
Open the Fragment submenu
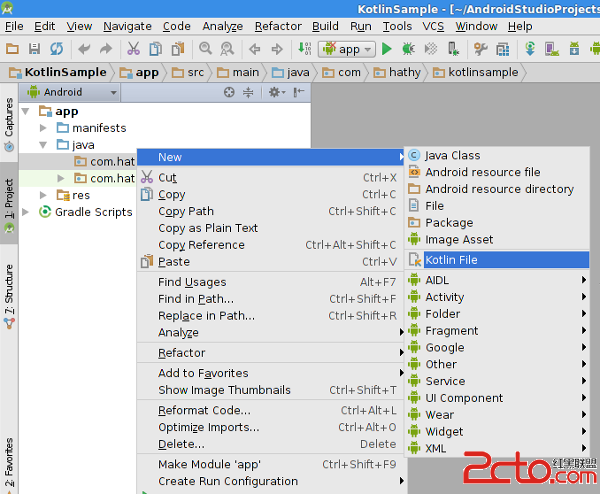pyautogui.click(x=497, y=331)
